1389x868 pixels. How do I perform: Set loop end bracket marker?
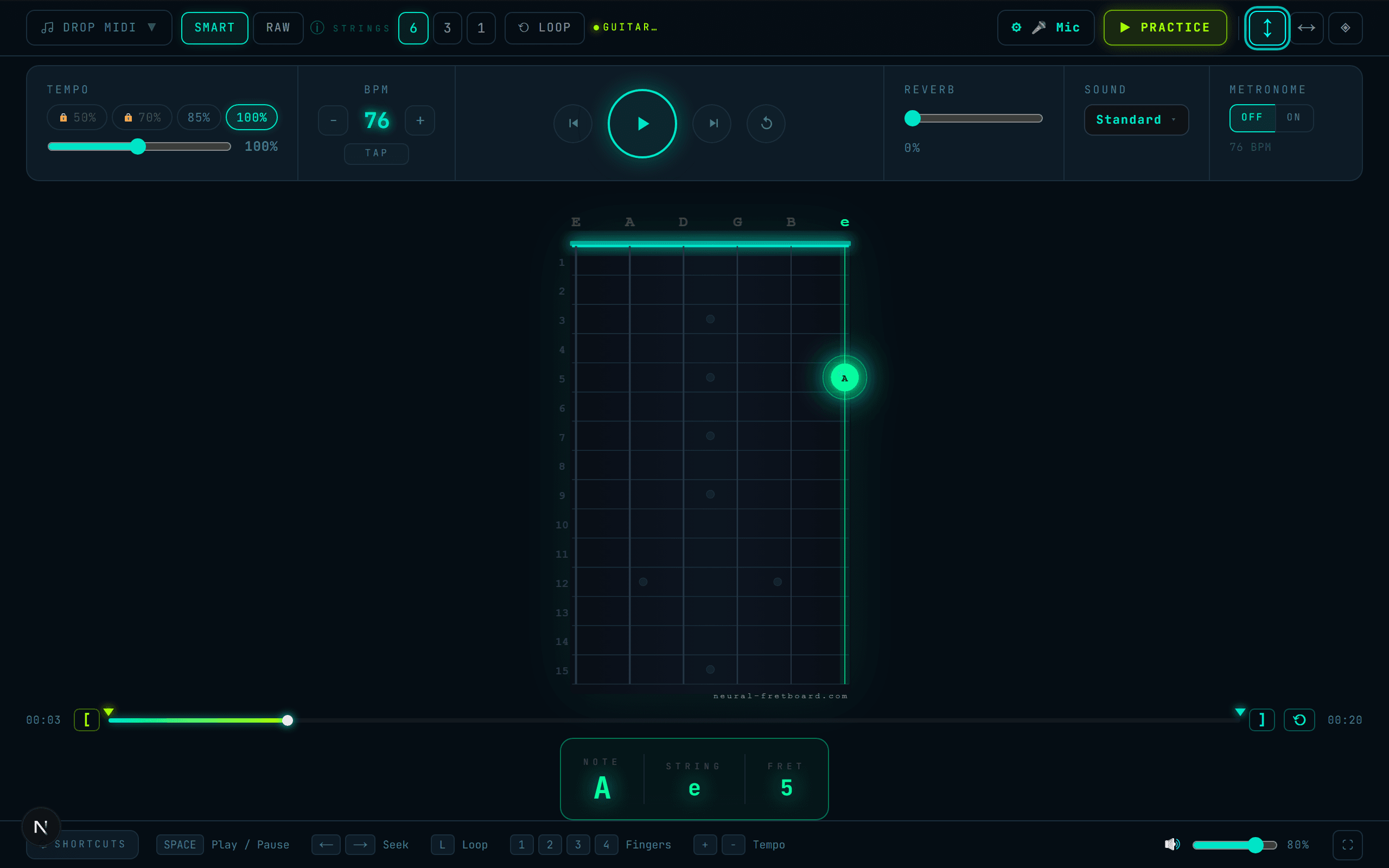(x=1261, y=720)
